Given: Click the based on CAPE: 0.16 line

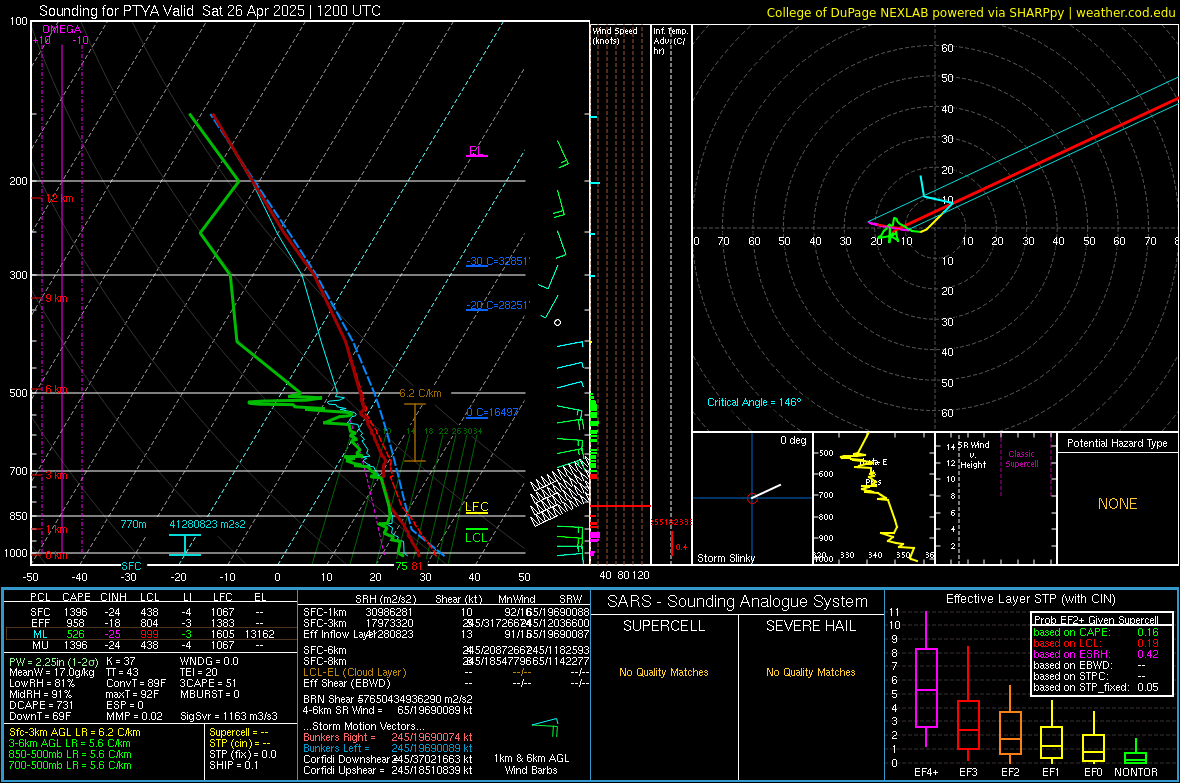Looking at the screenshot, I should coord(1096,632).
